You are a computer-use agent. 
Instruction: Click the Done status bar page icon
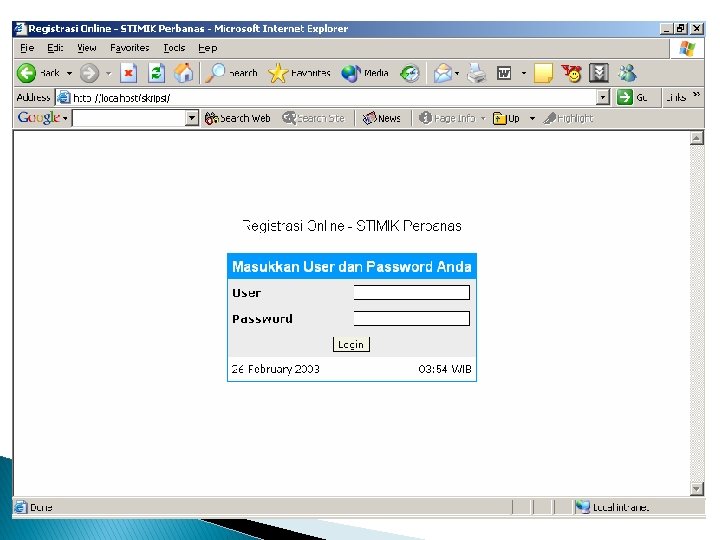(20, 507)
